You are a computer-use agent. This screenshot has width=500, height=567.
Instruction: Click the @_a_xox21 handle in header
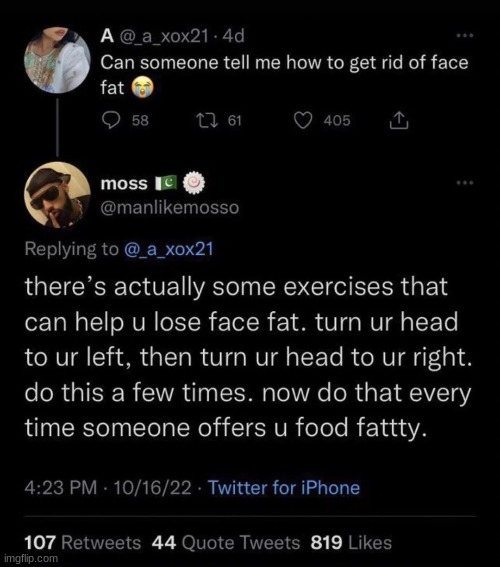tap(164, 36)
